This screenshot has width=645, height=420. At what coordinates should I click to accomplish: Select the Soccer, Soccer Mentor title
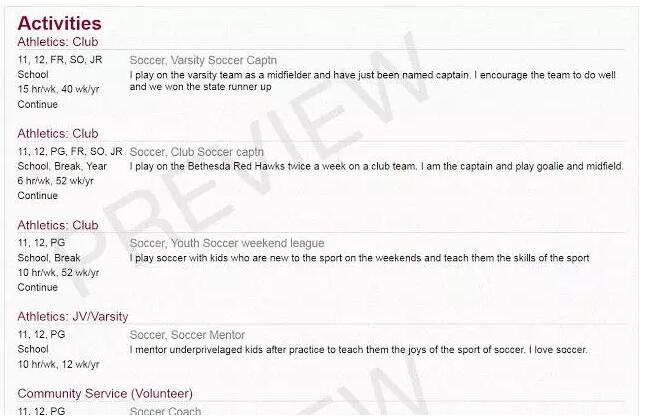point(187,335)
